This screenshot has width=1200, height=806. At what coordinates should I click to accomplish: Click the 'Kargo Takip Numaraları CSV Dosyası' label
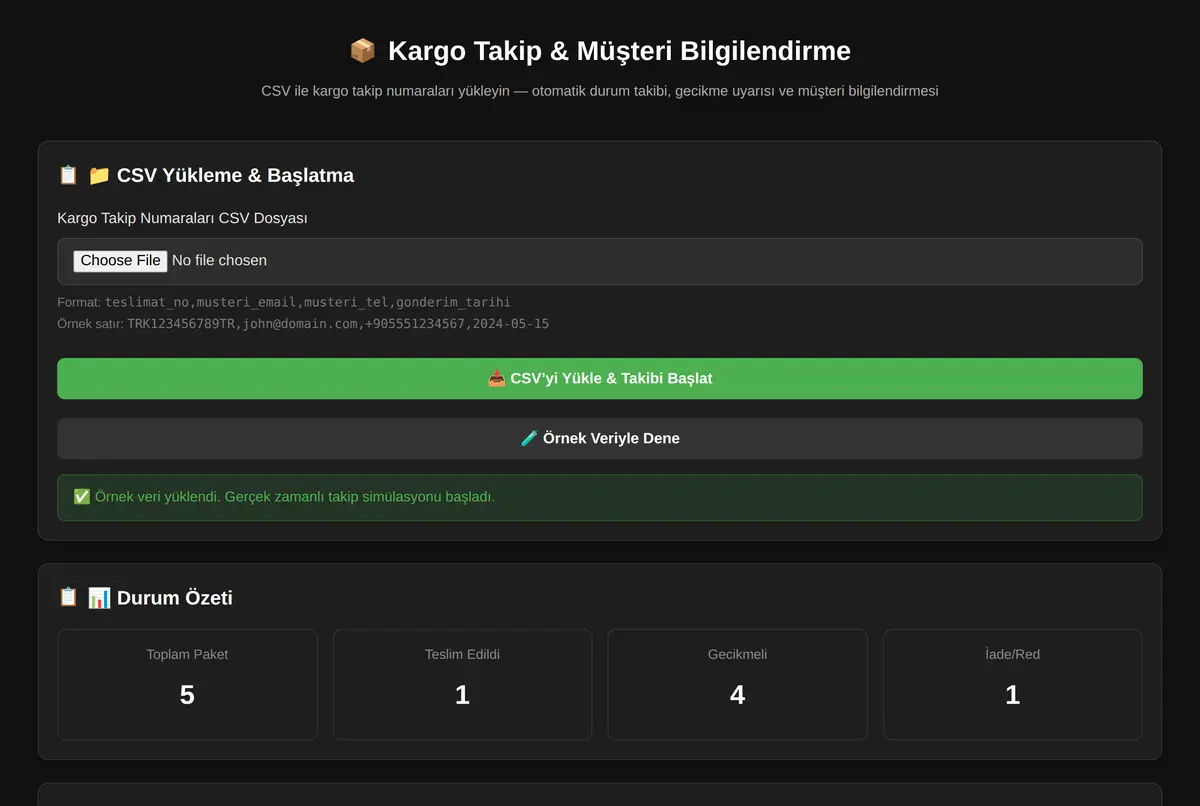tap(182, 218)
